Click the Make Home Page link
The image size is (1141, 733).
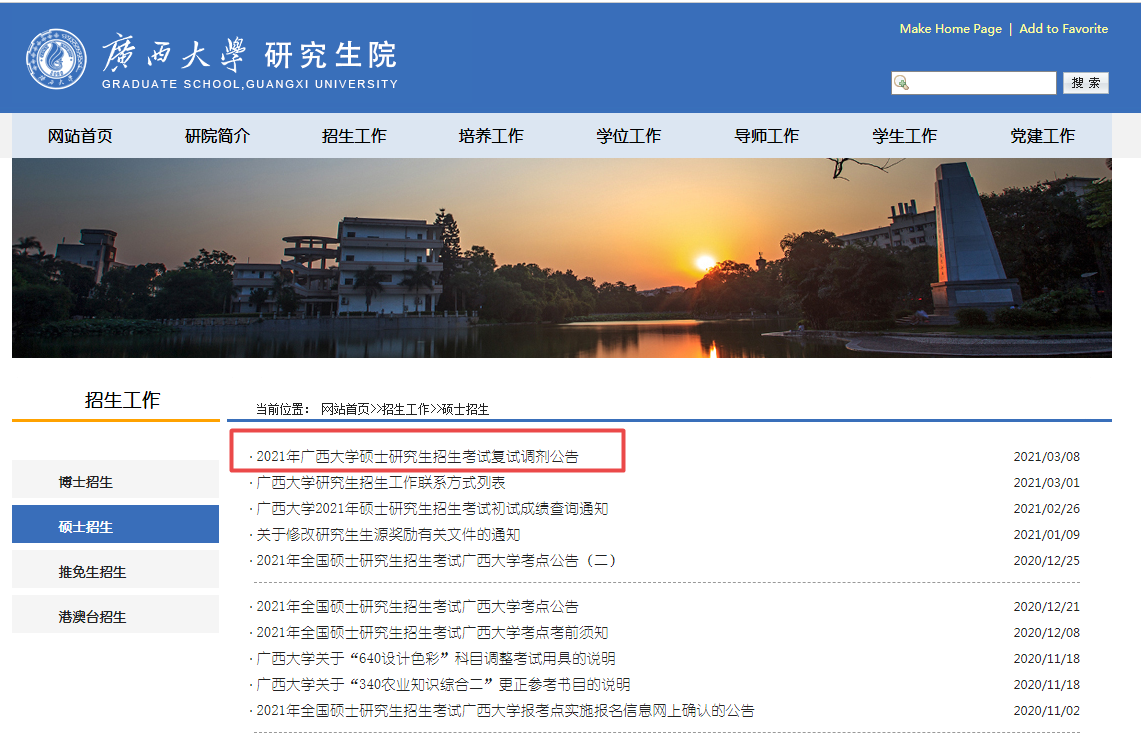(x=950, y=28)
